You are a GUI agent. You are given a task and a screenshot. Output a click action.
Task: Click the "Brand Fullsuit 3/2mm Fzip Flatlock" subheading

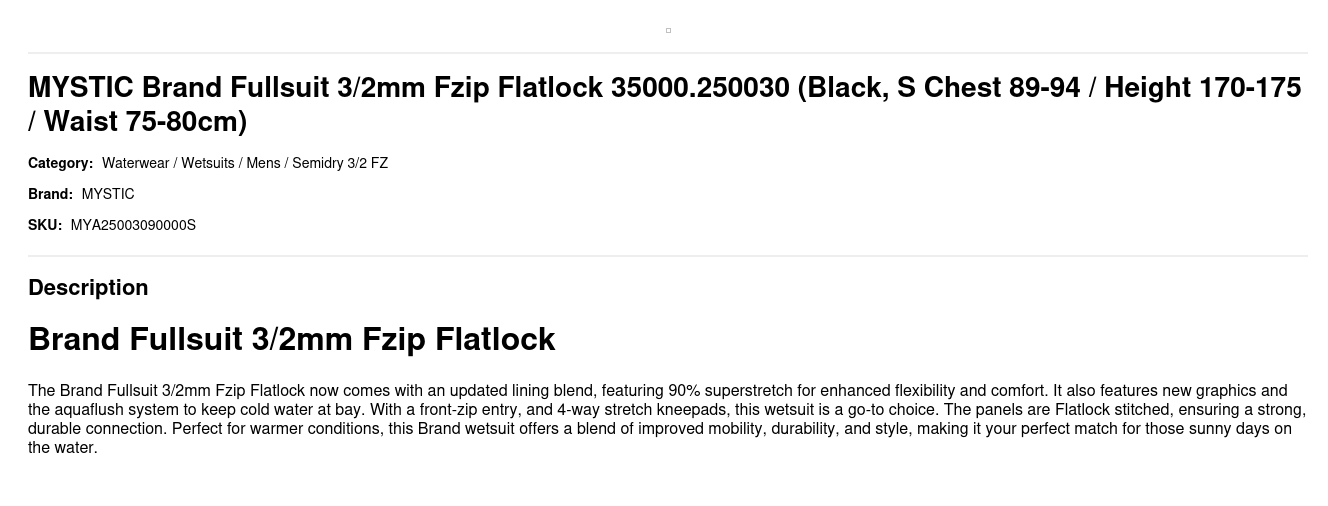point(291,339)
